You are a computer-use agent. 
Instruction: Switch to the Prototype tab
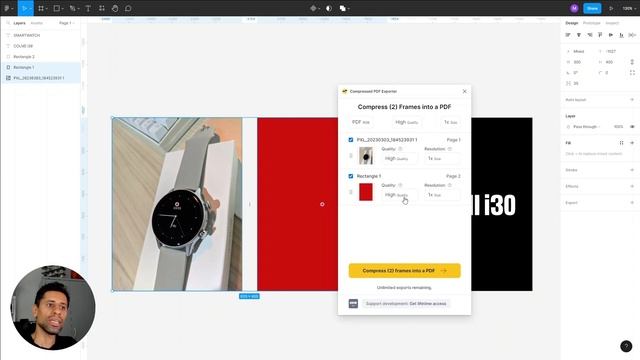pos(591,23)
